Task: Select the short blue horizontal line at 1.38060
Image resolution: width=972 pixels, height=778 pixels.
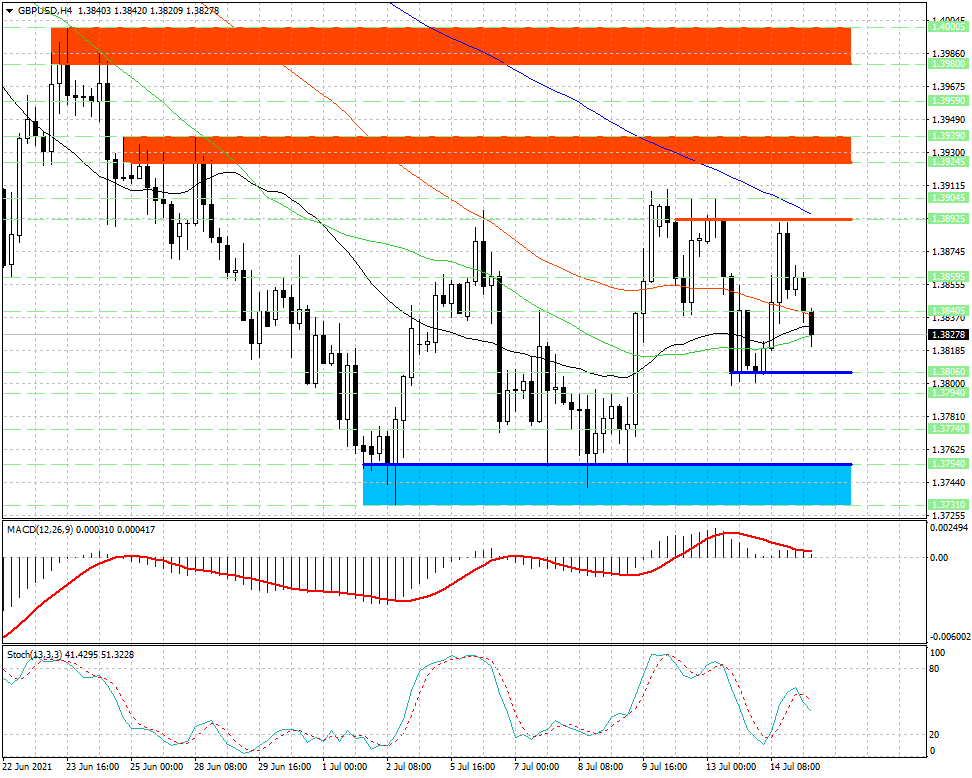Action: 792,373
